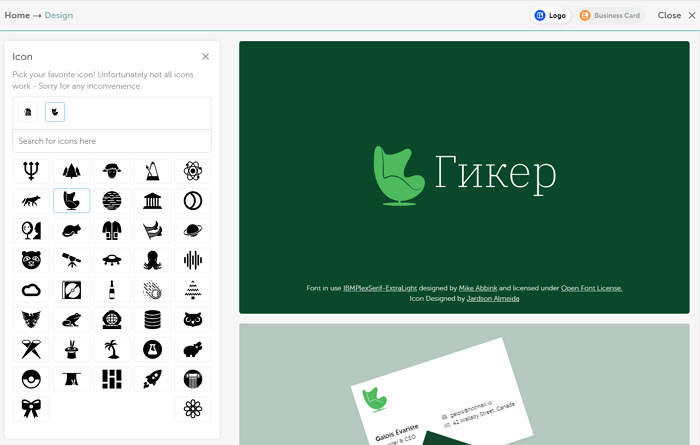Choose the raccoon face icon

[31, 260]
